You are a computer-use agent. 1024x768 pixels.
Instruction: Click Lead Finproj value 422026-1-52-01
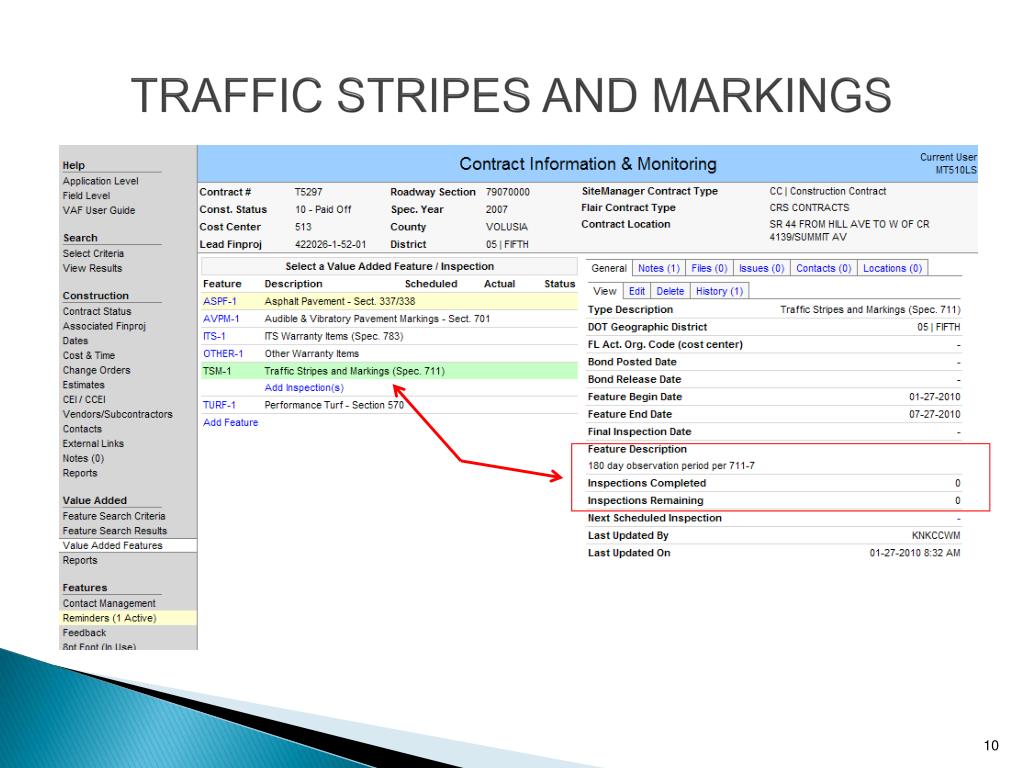pyautogui.click(x=330, y=244)
